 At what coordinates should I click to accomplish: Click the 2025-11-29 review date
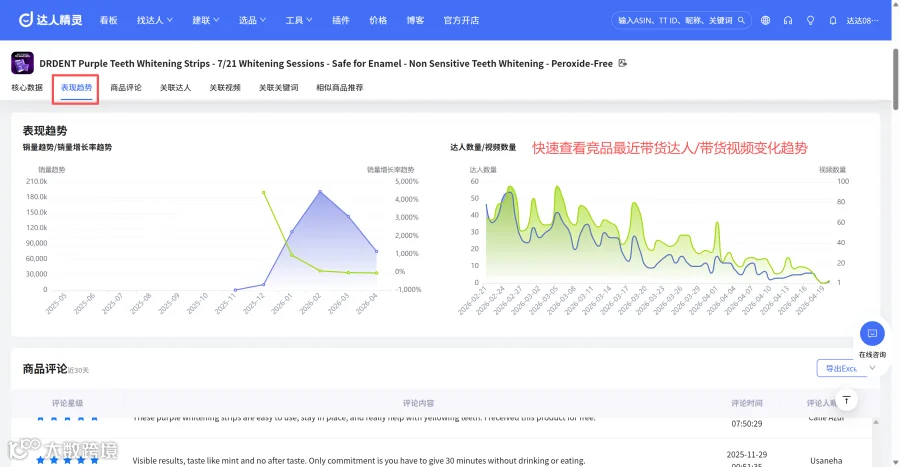tap(747, 454)
